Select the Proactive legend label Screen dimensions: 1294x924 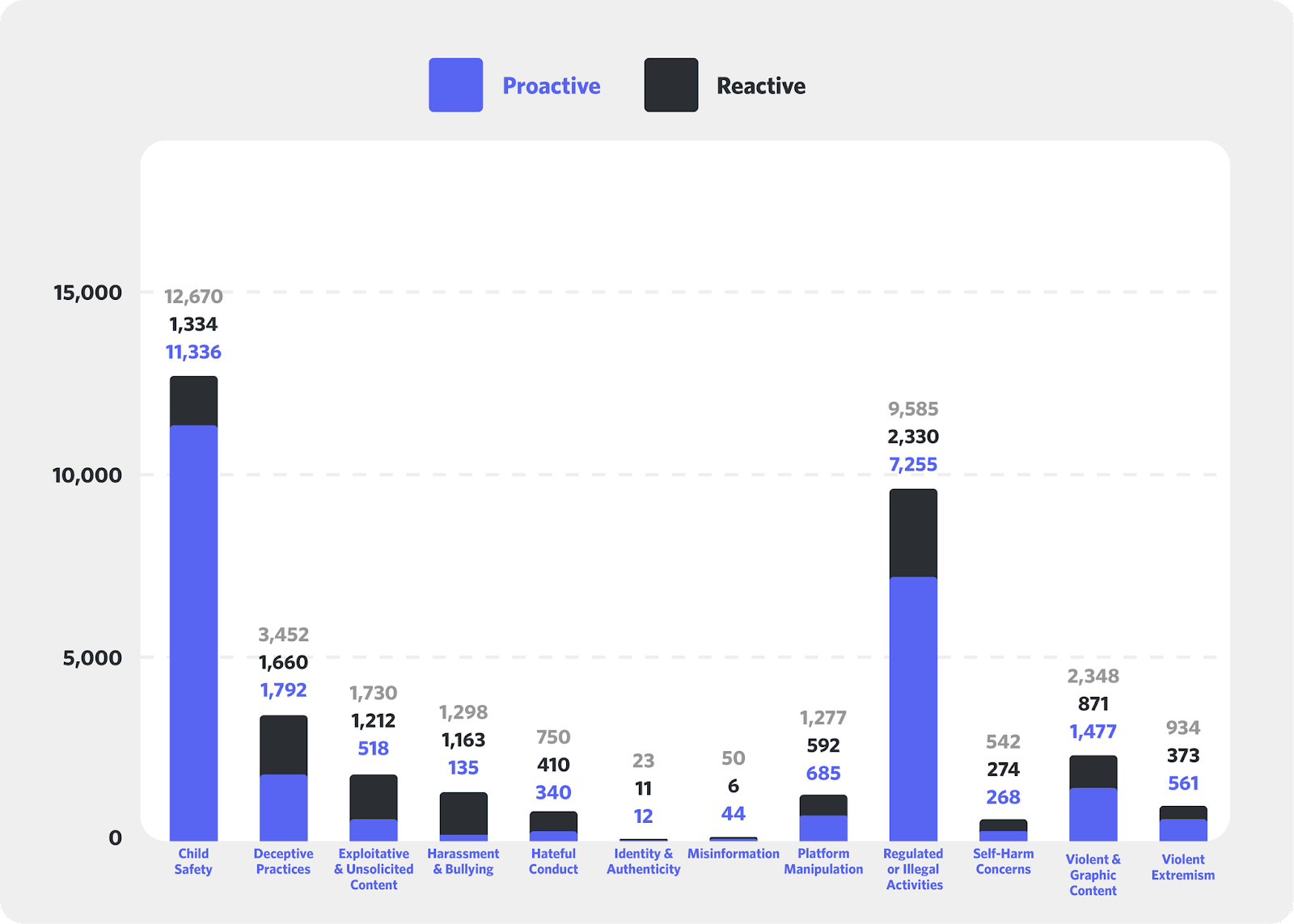click(x=551, y=86)
